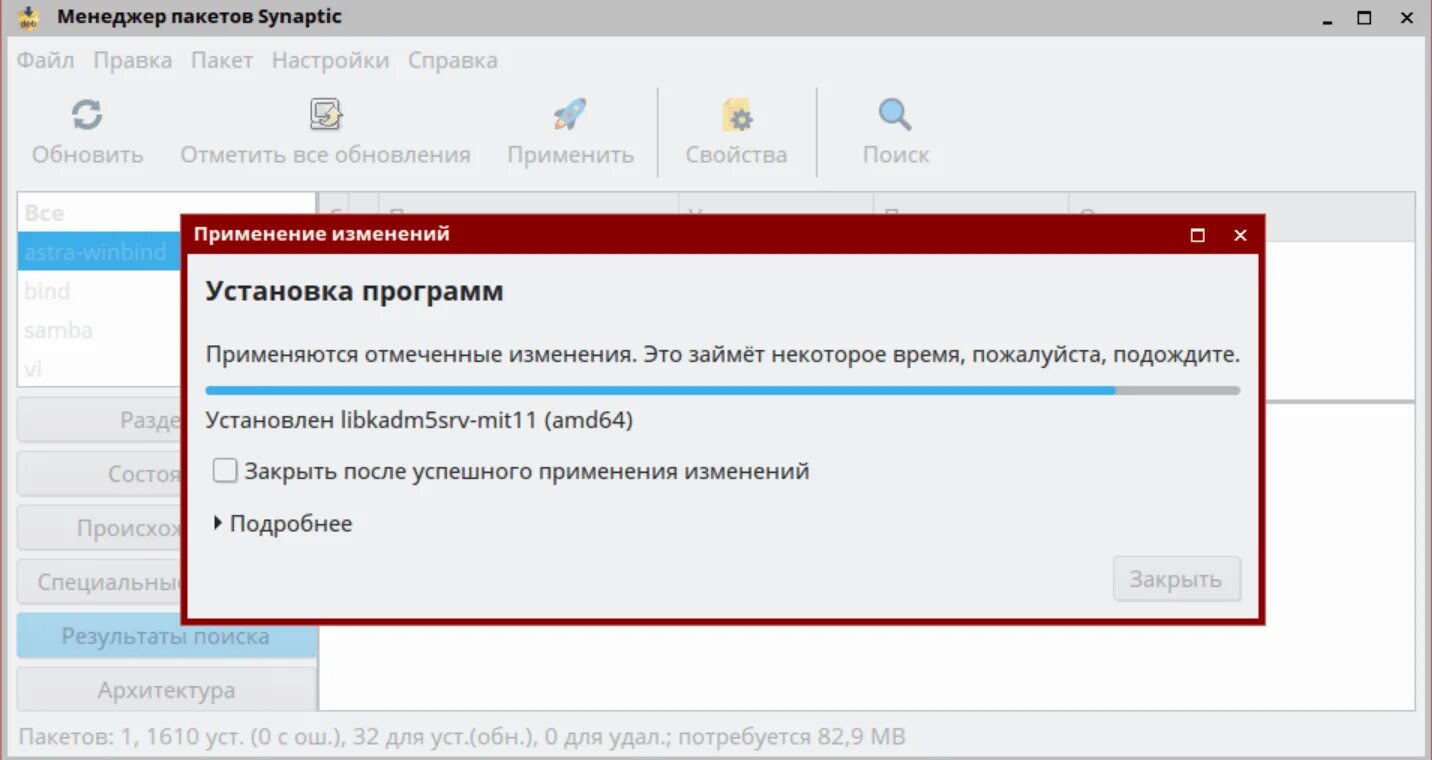The width and height of the screenshot is (1432, 760).
Task: Click the Специальные filter button
Action: point(100,582)
